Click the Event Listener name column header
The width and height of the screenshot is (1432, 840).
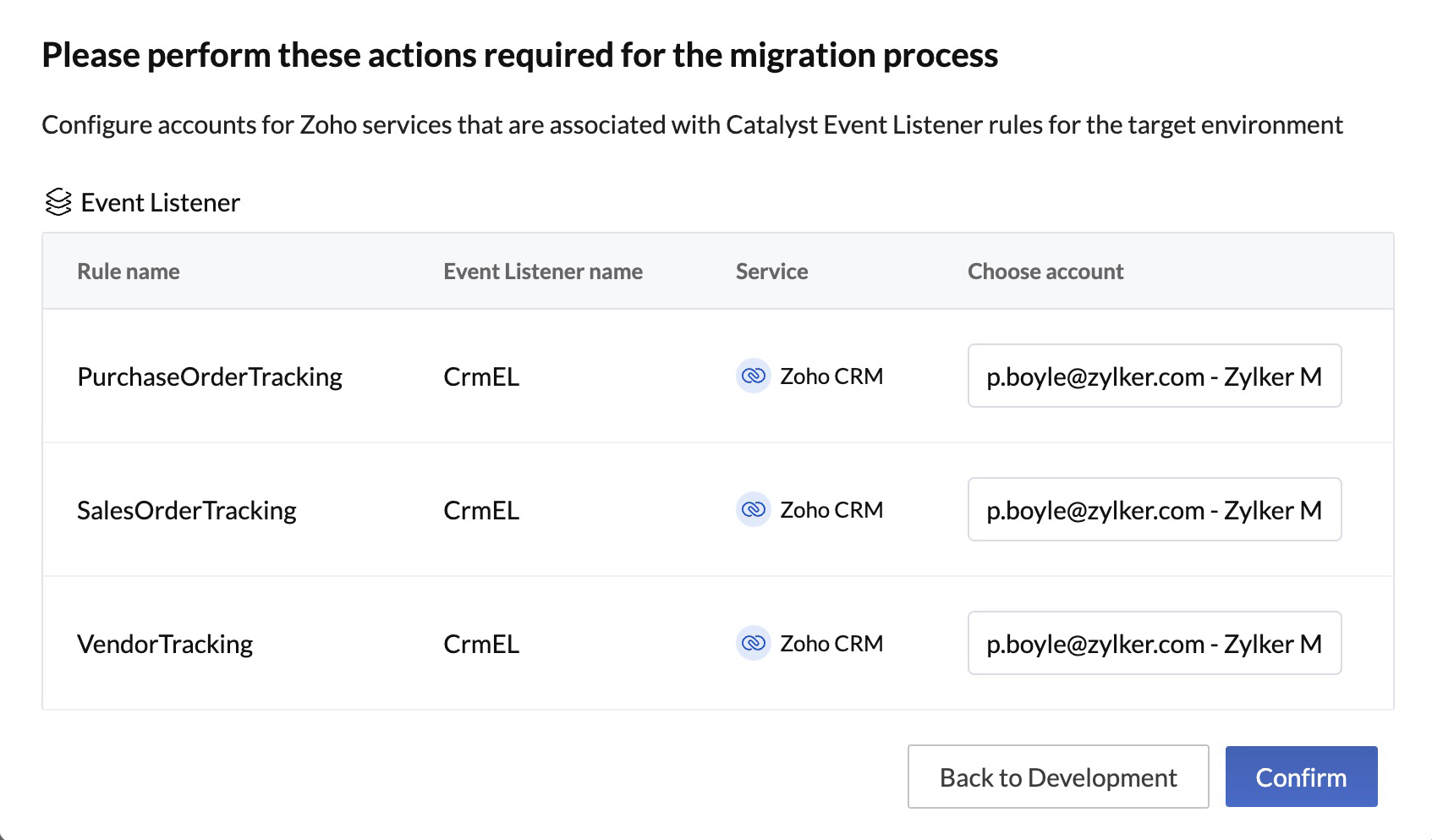click(543, 272)
